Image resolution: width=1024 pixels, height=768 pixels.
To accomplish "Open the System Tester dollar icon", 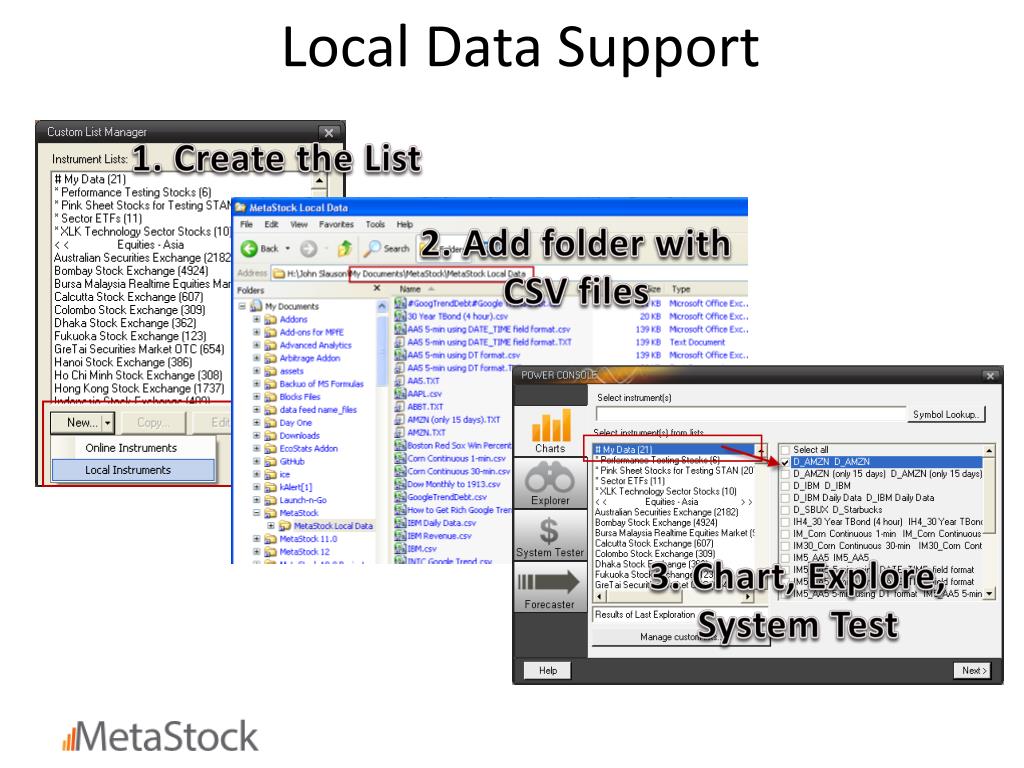I will (550, 536).
